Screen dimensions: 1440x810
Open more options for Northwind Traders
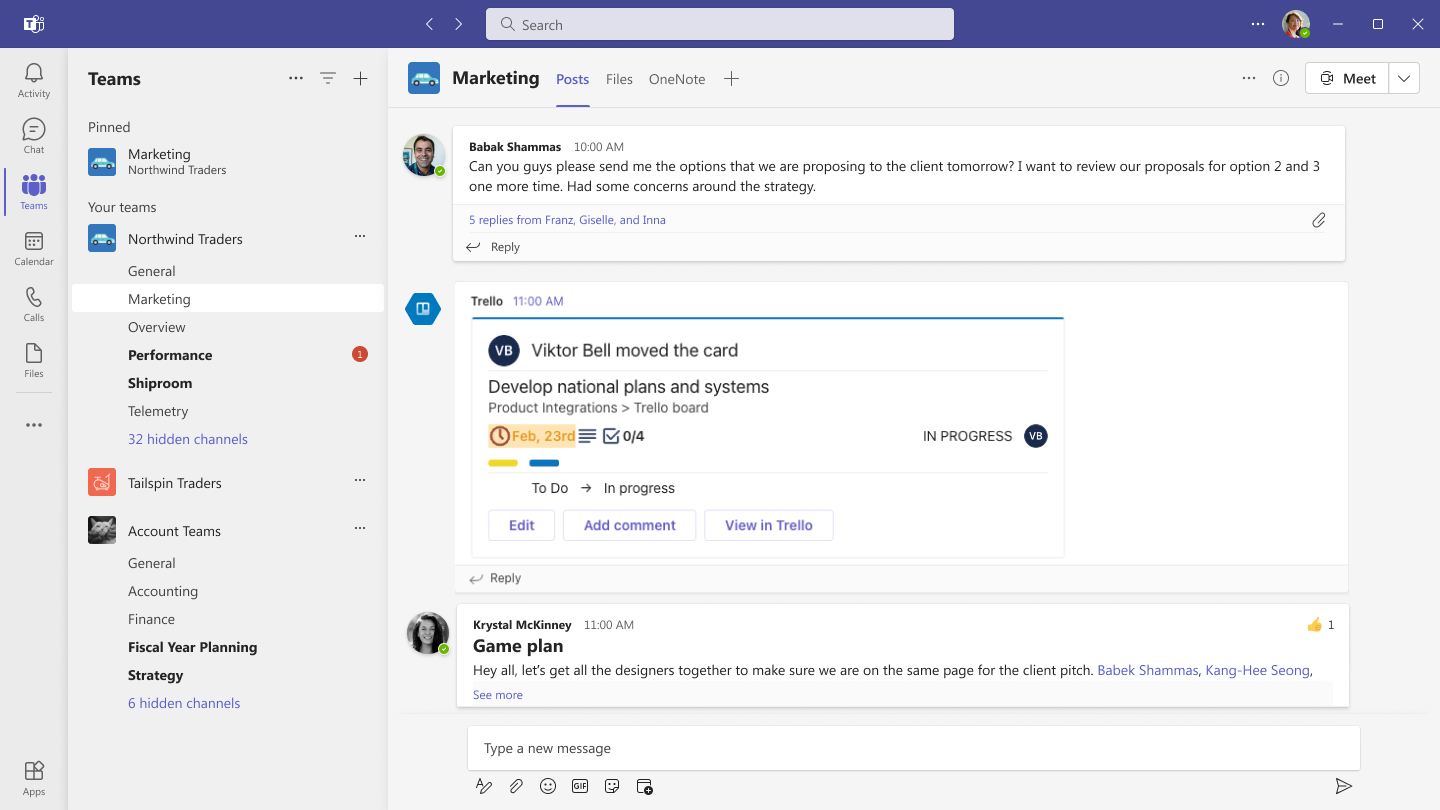pyautogui.click(x=360, y=237)
